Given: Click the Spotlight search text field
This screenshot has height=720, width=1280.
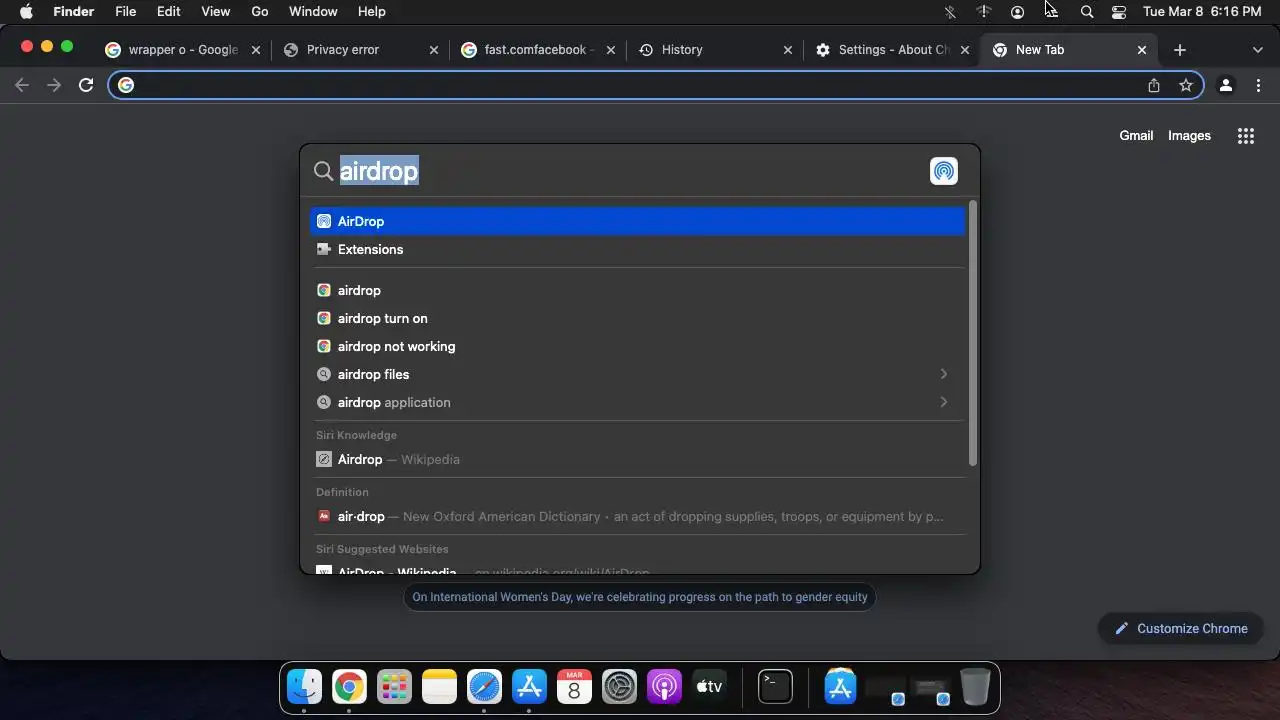Looking at the screenshot, I should coord(630,171).
